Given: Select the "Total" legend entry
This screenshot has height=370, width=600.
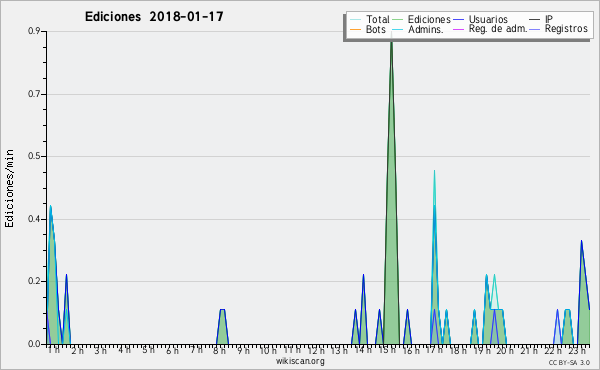Looking at the screenshot, I should 370,19.
